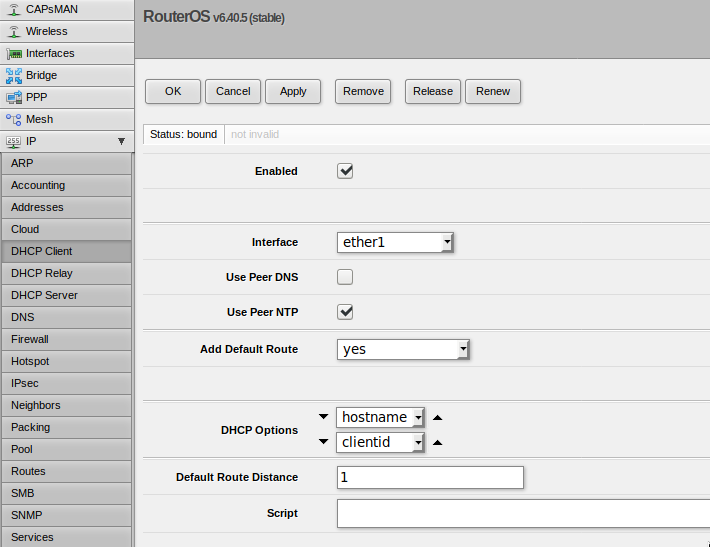Click the RouterOS v6.40.5 title
The width and height of the screenshot is (710, 547).
pyautogui.click(x=214, y=17)
